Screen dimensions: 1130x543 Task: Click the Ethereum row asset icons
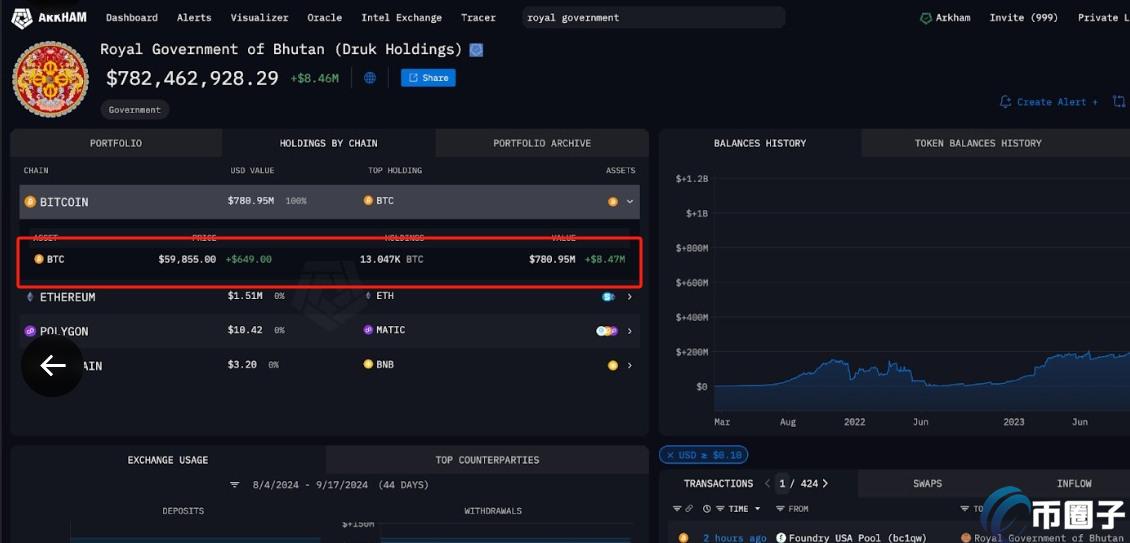coord(609,296)
